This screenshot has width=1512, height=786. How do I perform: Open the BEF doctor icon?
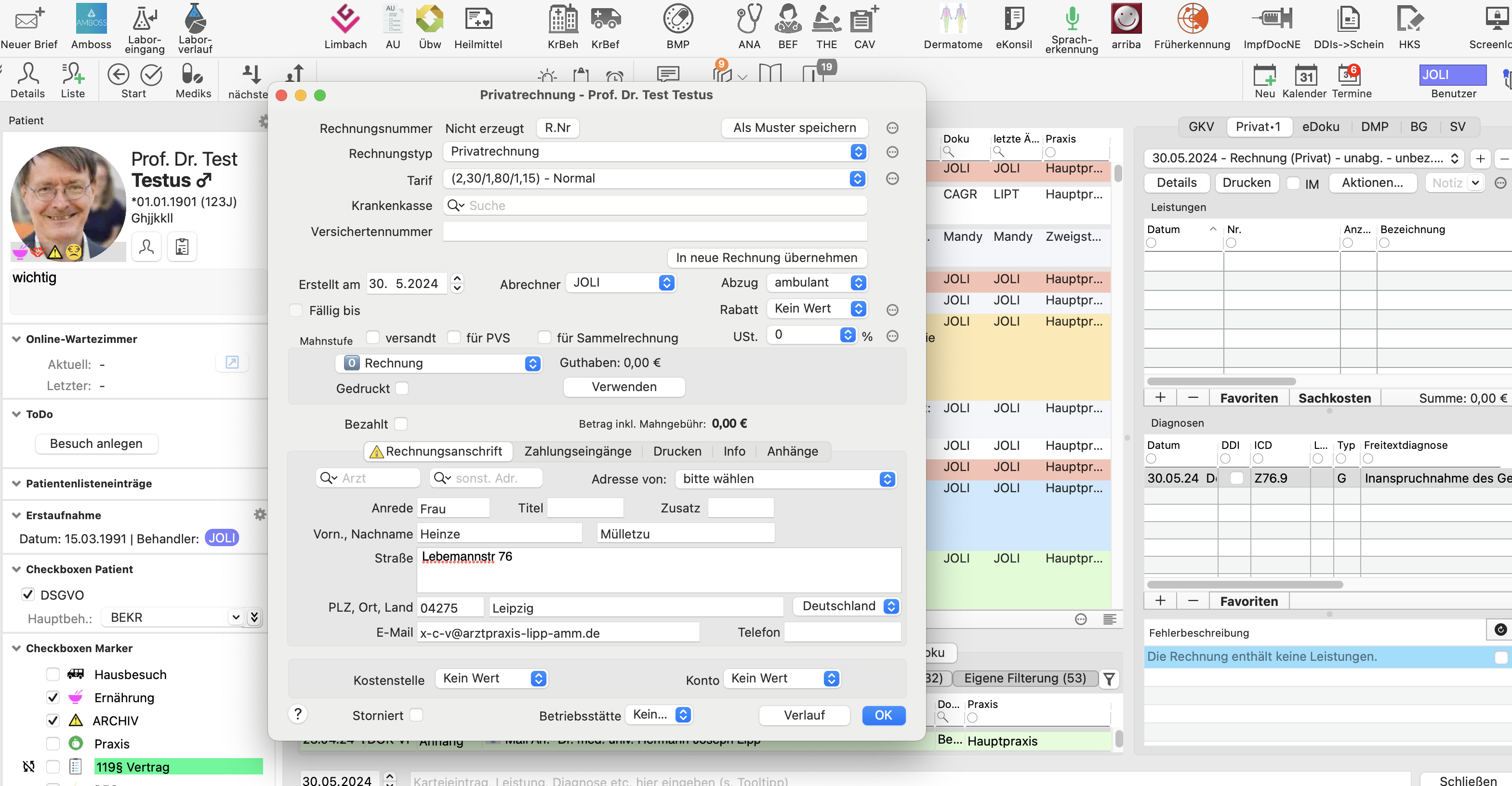(788, 26)
